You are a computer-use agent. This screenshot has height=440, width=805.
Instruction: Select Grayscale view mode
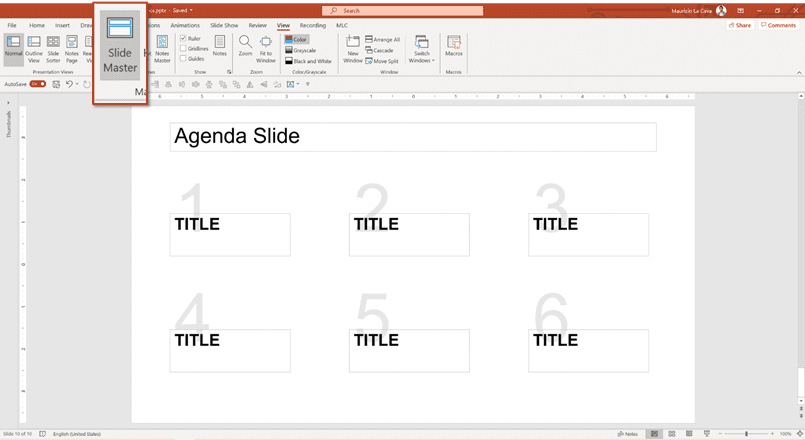301,50
